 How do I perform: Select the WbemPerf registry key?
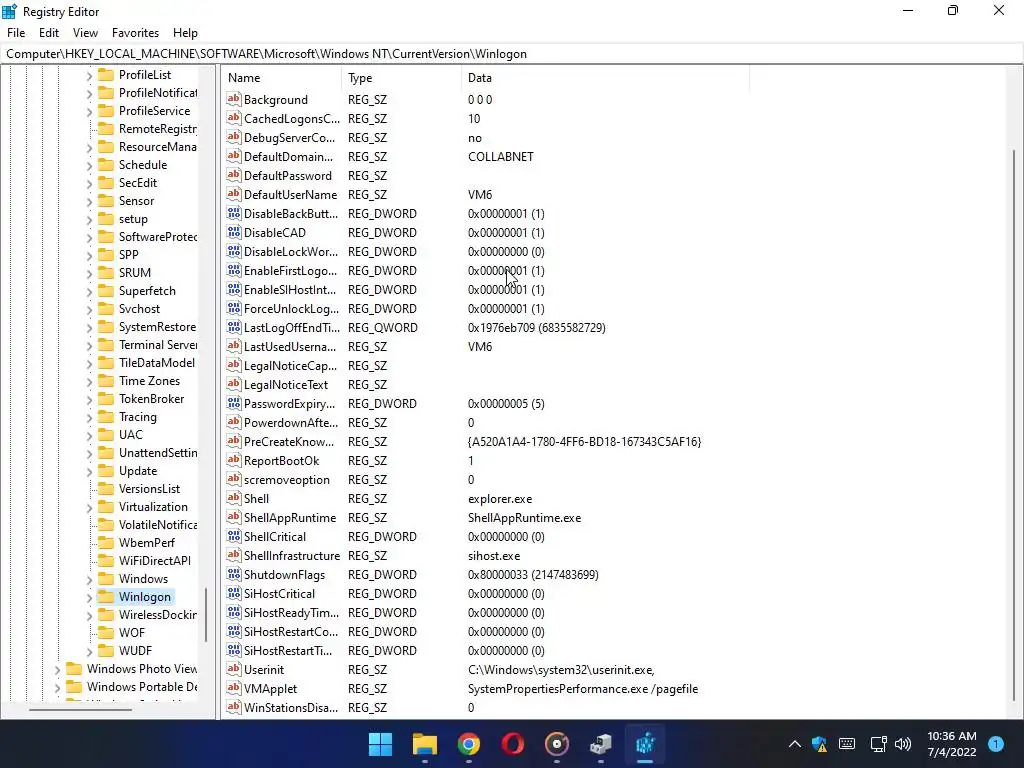pyautogui.click(x=147, y=543)
